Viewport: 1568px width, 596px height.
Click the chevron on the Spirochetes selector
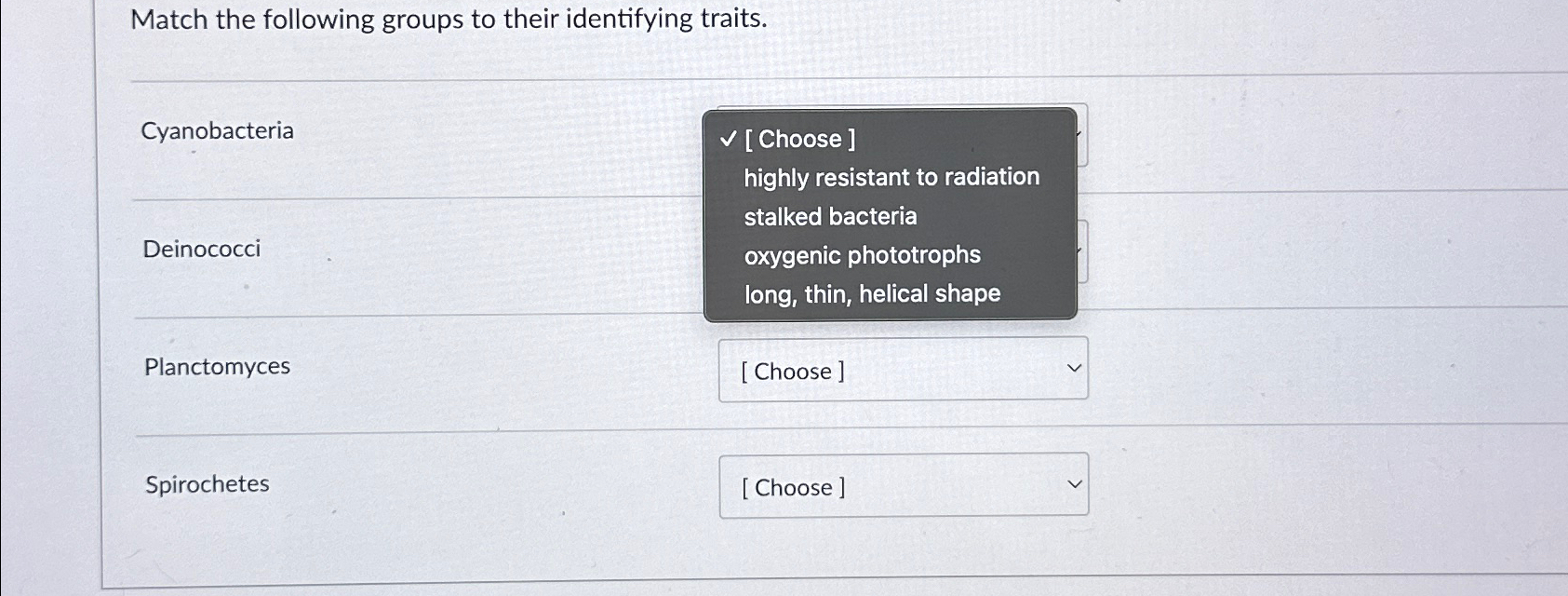point(1075,483)
